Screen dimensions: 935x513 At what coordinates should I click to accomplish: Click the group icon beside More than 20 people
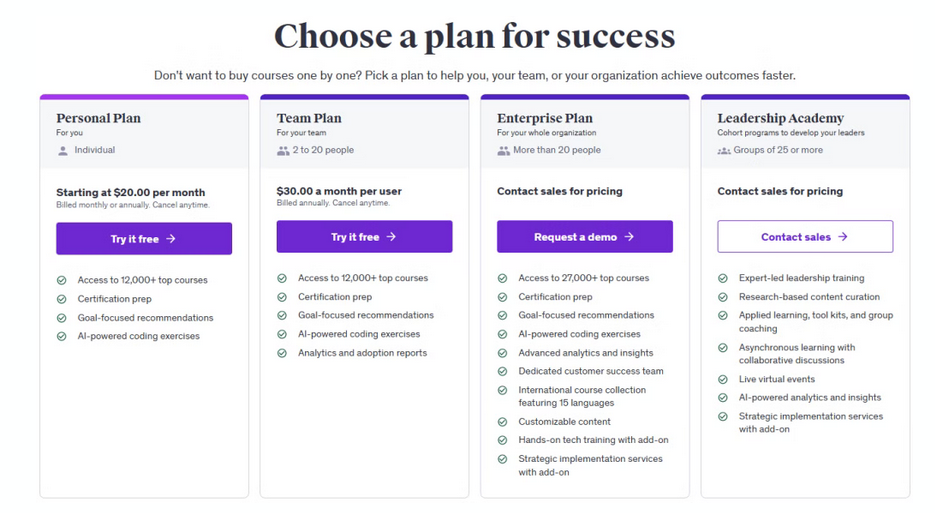pyautogui.click(x=503, y=151)
